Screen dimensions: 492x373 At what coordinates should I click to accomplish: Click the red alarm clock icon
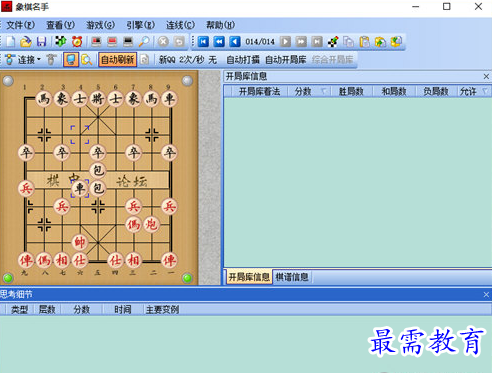pos(77,42)
